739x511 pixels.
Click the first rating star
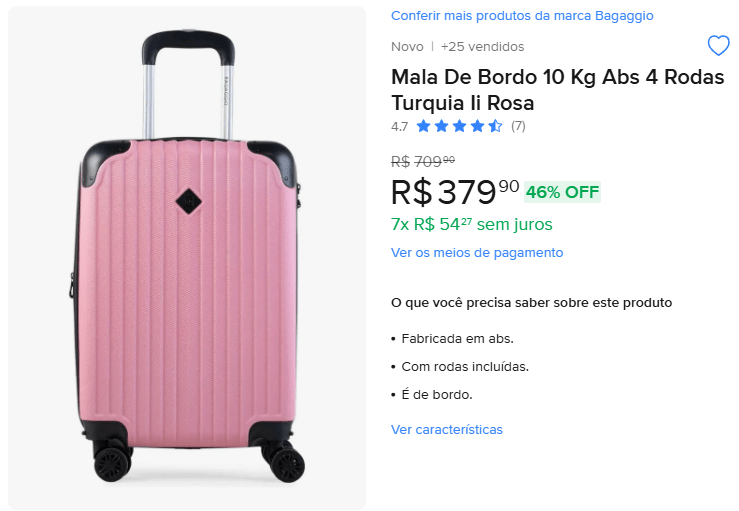423,126
